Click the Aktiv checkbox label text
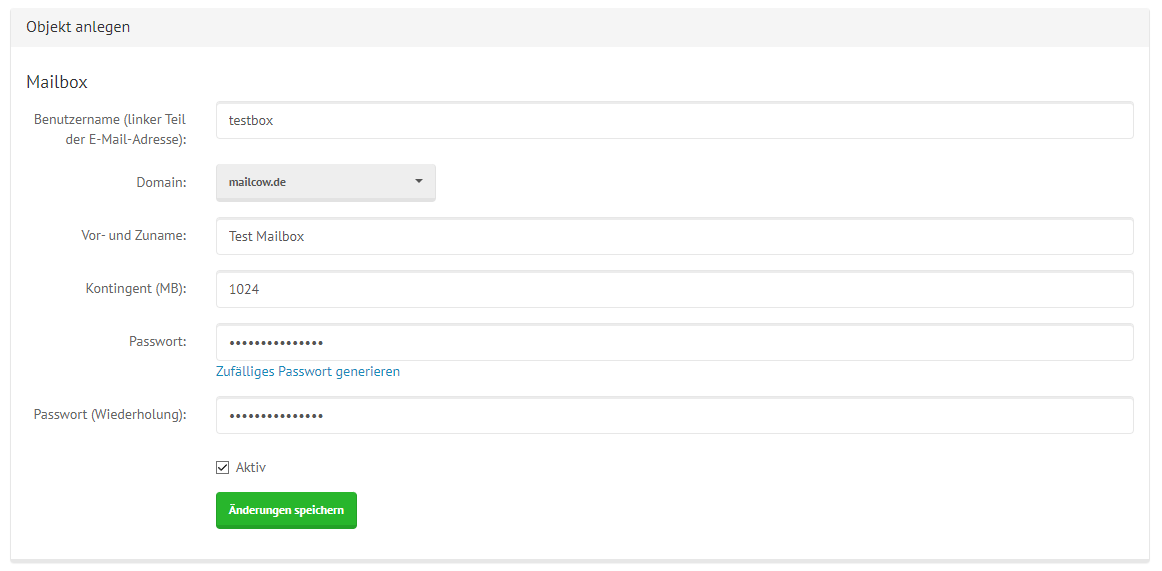The height and width of the screenshot is (571, 1162). pyautogui.click(x=251, y=467)
